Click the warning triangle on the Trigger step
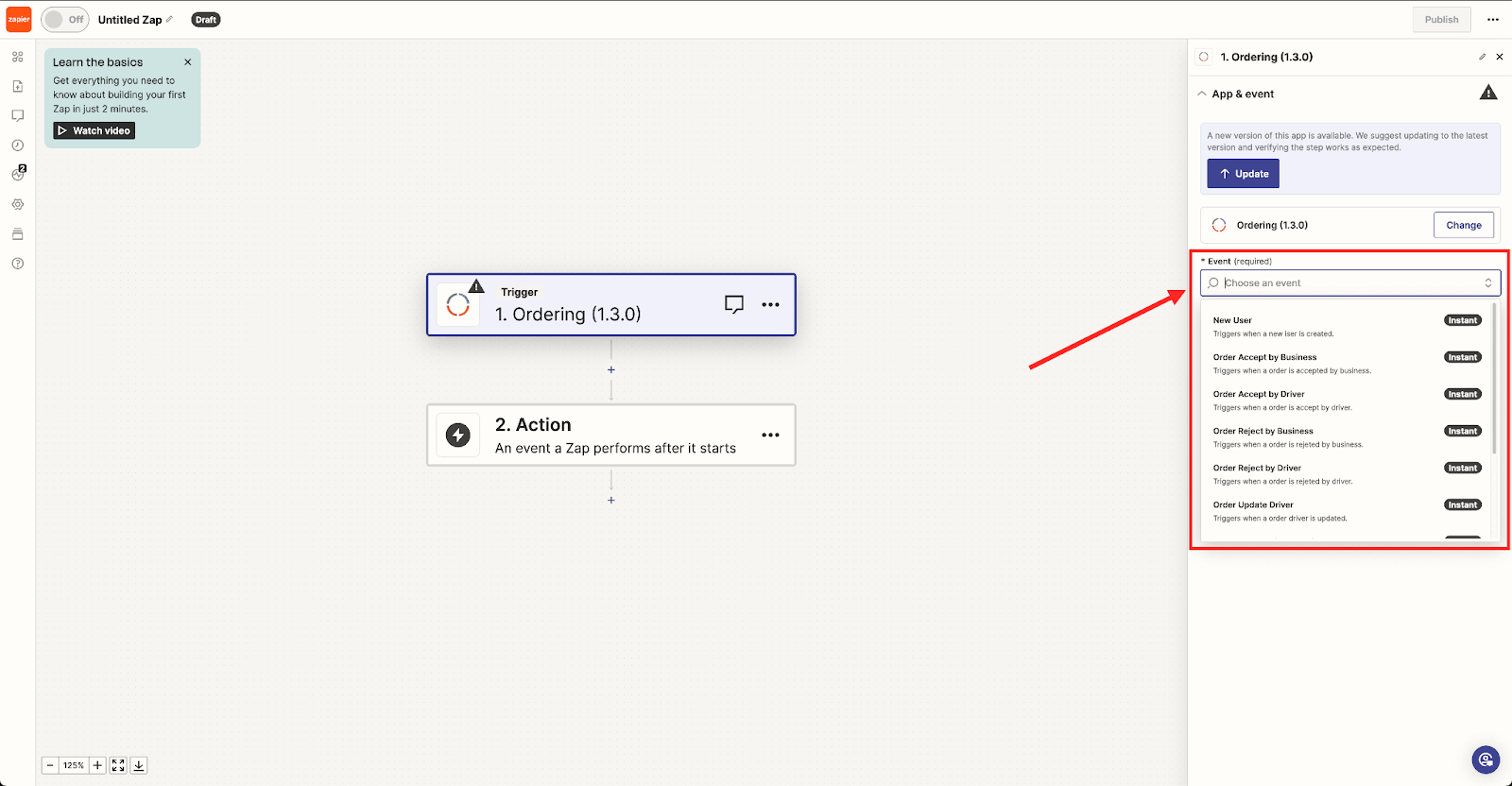Viewport: 1512px width, 786px height. coord(476,286)
